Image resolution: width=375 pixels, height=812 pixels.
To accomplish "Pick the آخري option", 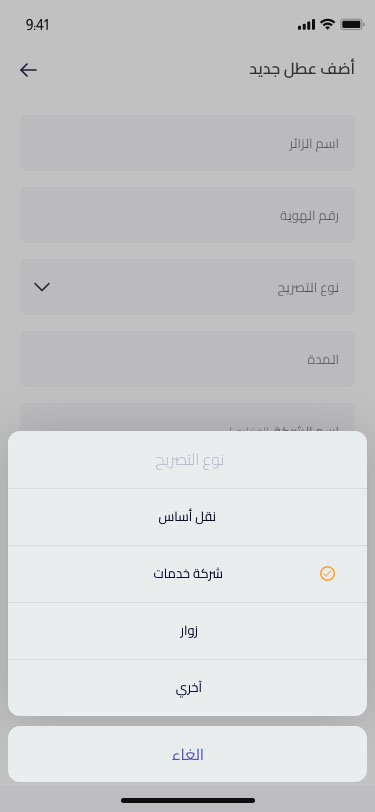I will (x=188, y=688).
